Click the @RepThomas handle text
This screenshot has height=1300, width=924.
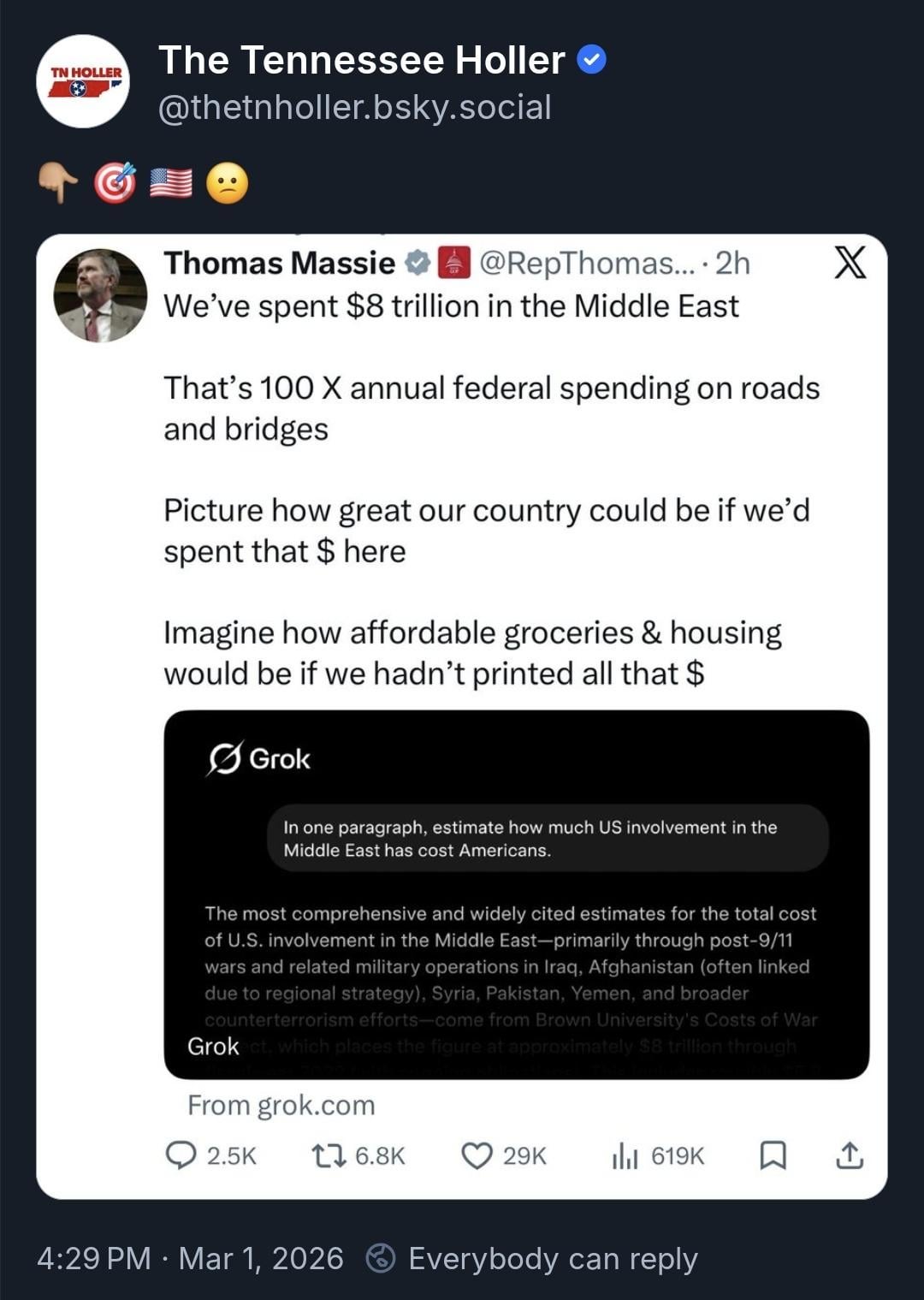pyautogui.click(x=588, y=263)
